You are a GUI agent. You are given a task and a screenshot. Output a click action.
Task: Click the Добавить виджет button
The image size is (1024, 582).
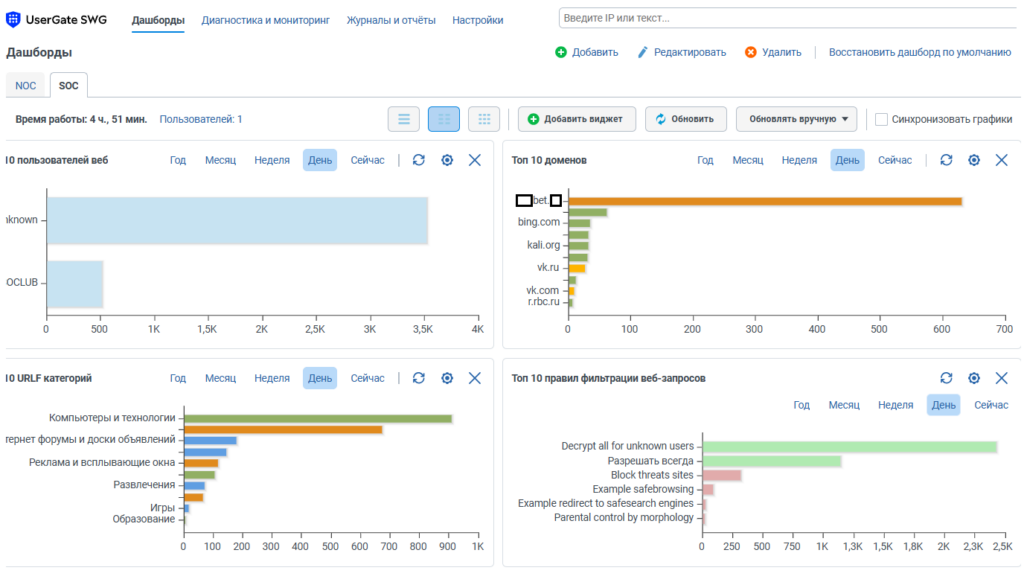(x=576, y=119)
